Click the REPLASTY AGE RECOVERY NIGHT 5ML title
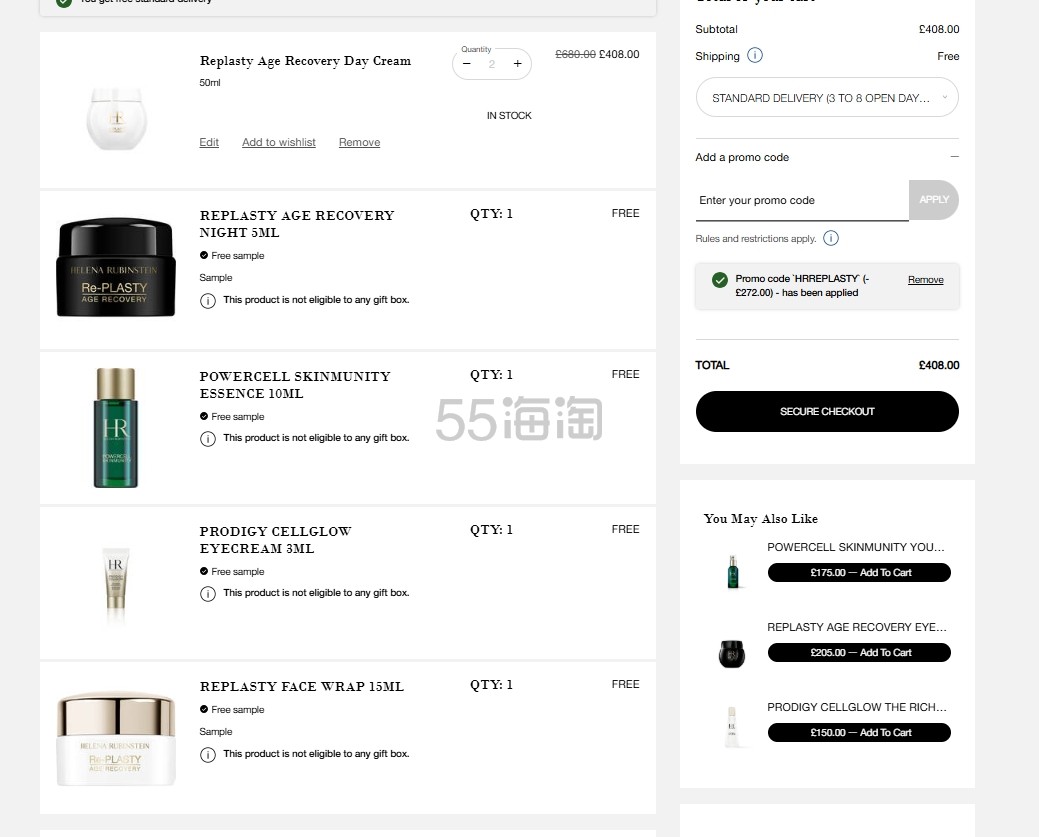Image resolution: width=1039 pixels, height=837 pixels. [x=297, y=224]
